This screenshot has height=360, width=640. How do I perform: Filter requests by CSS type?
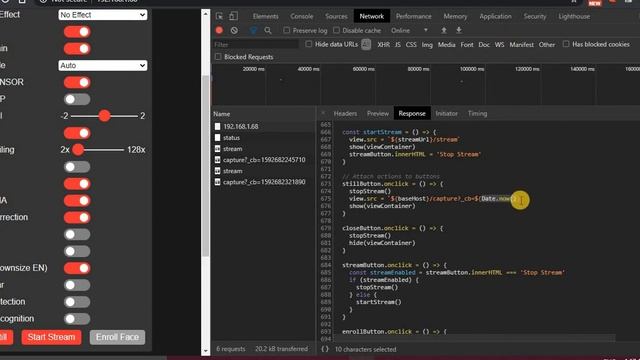(411, 44)
